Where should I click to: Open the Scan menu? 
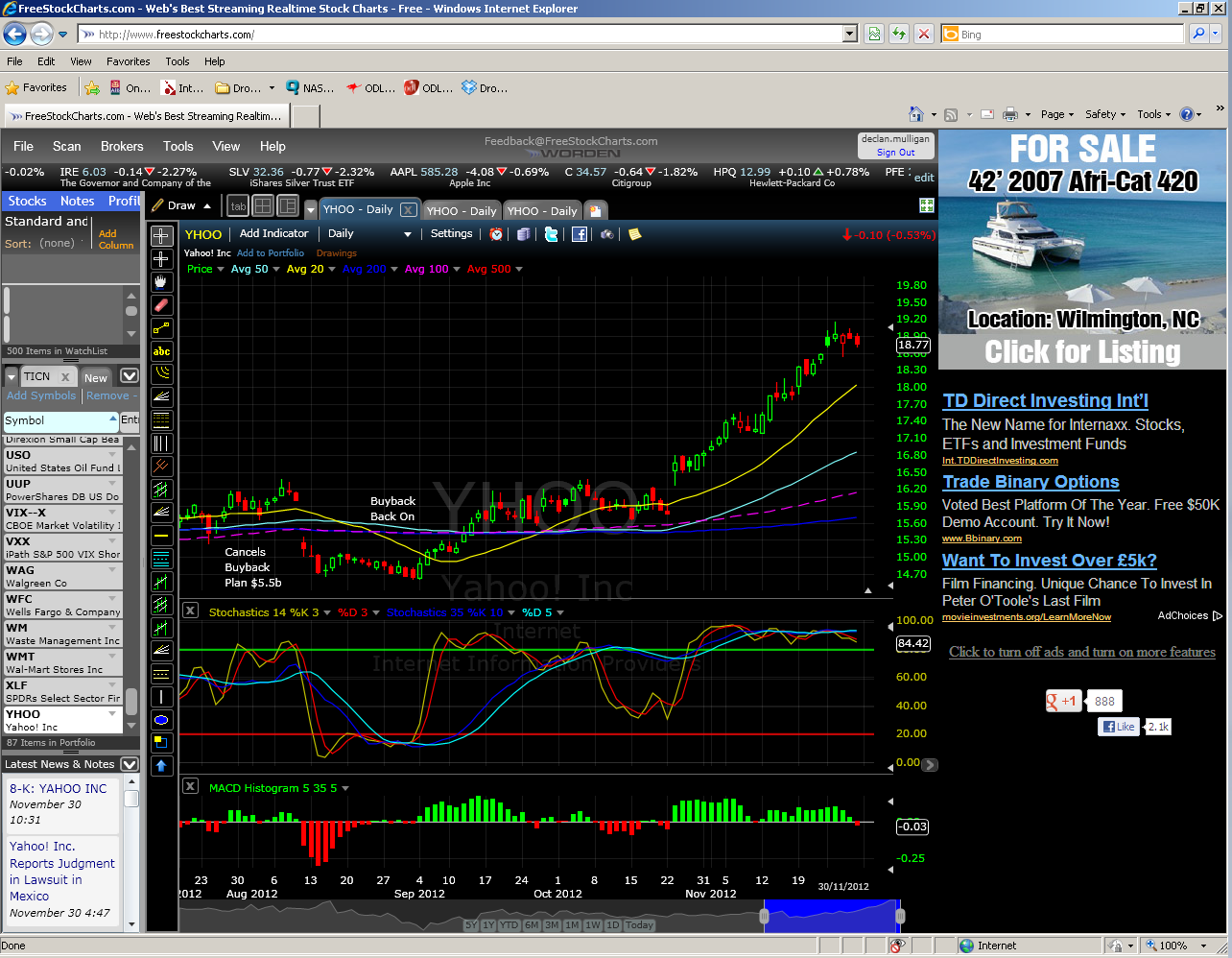coord(67,146)
